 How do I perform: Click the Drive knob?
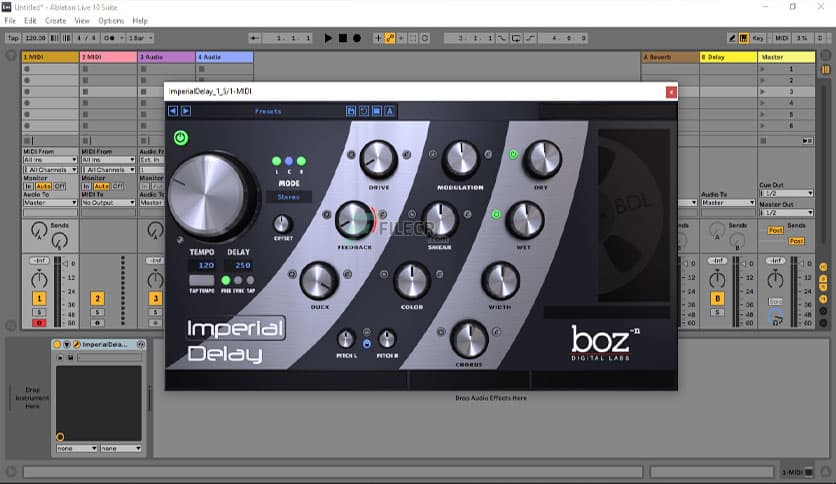pyautogui.click(x=379, y=159)
